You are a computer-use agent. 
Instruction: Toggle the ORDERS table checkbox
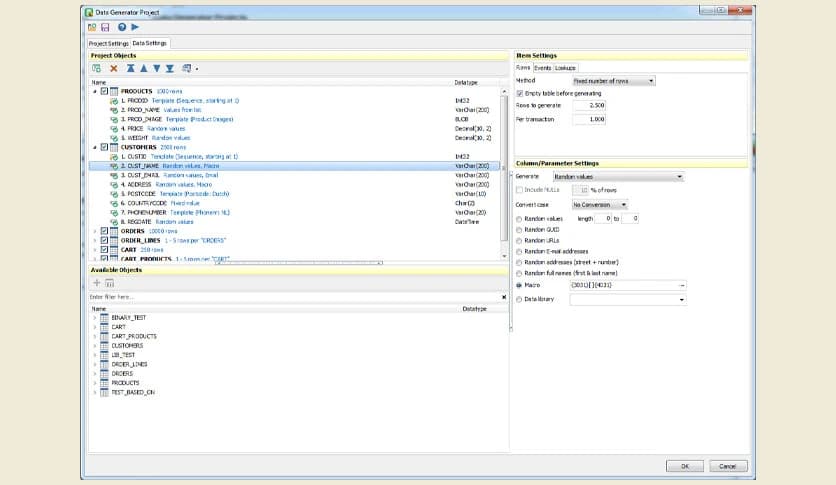pyautogui.click(x=104, y=231)
